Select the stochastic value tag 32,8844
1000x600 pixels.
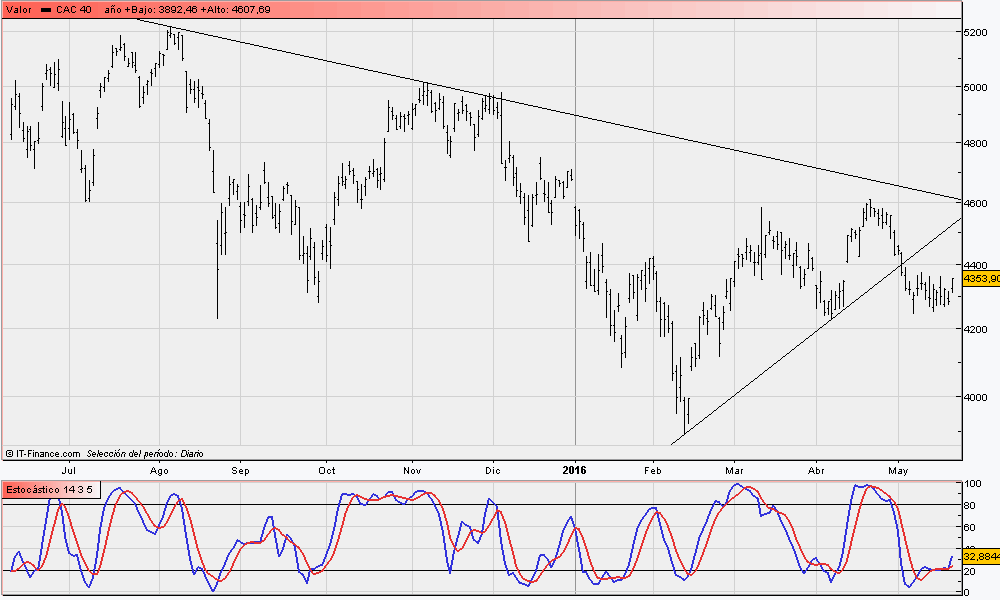pyautogui.click(x=980, y=555)
